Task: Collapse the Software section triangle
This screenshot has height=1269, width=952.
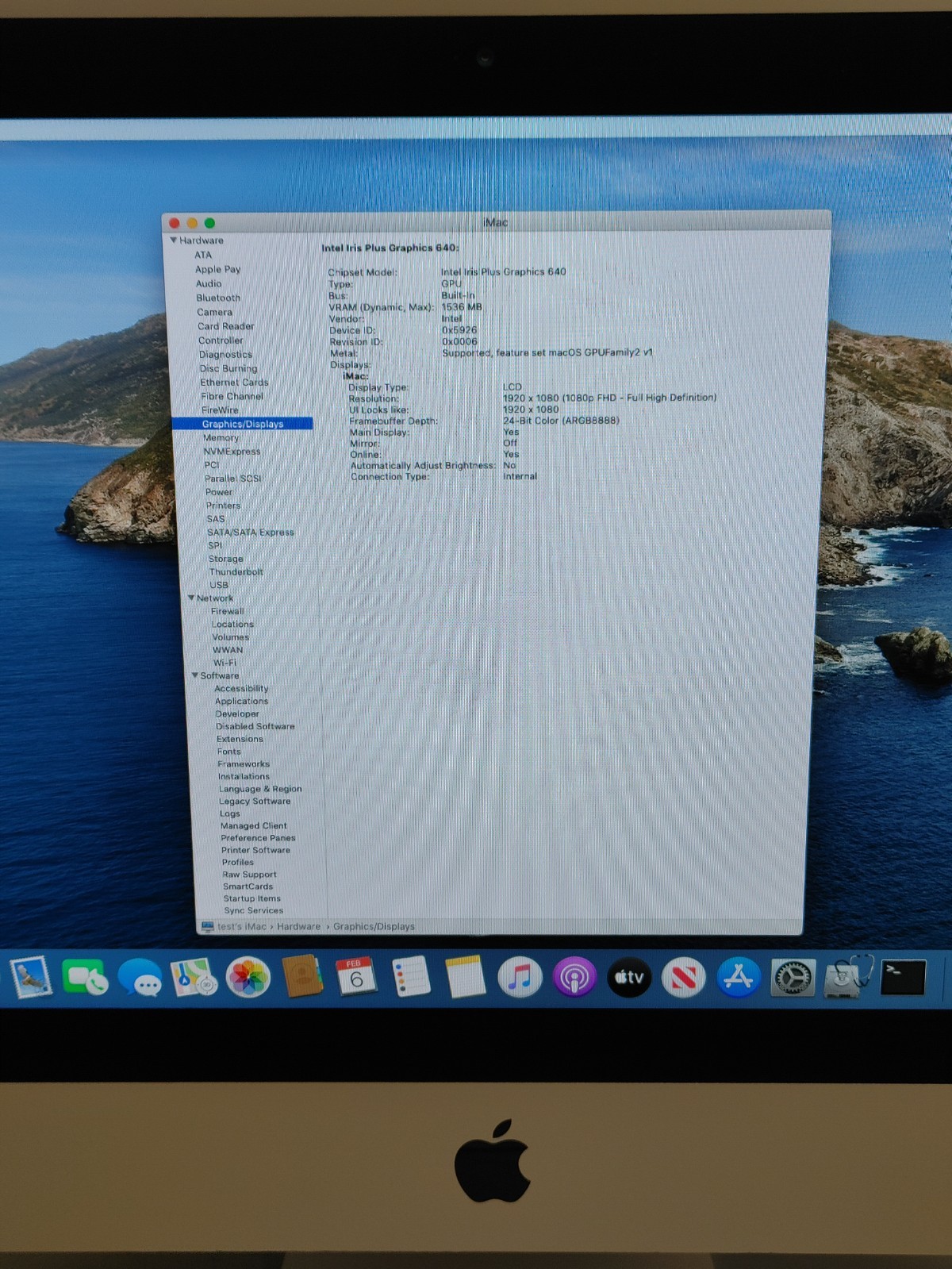Action: pyautogui.click(x=195, y=675)
